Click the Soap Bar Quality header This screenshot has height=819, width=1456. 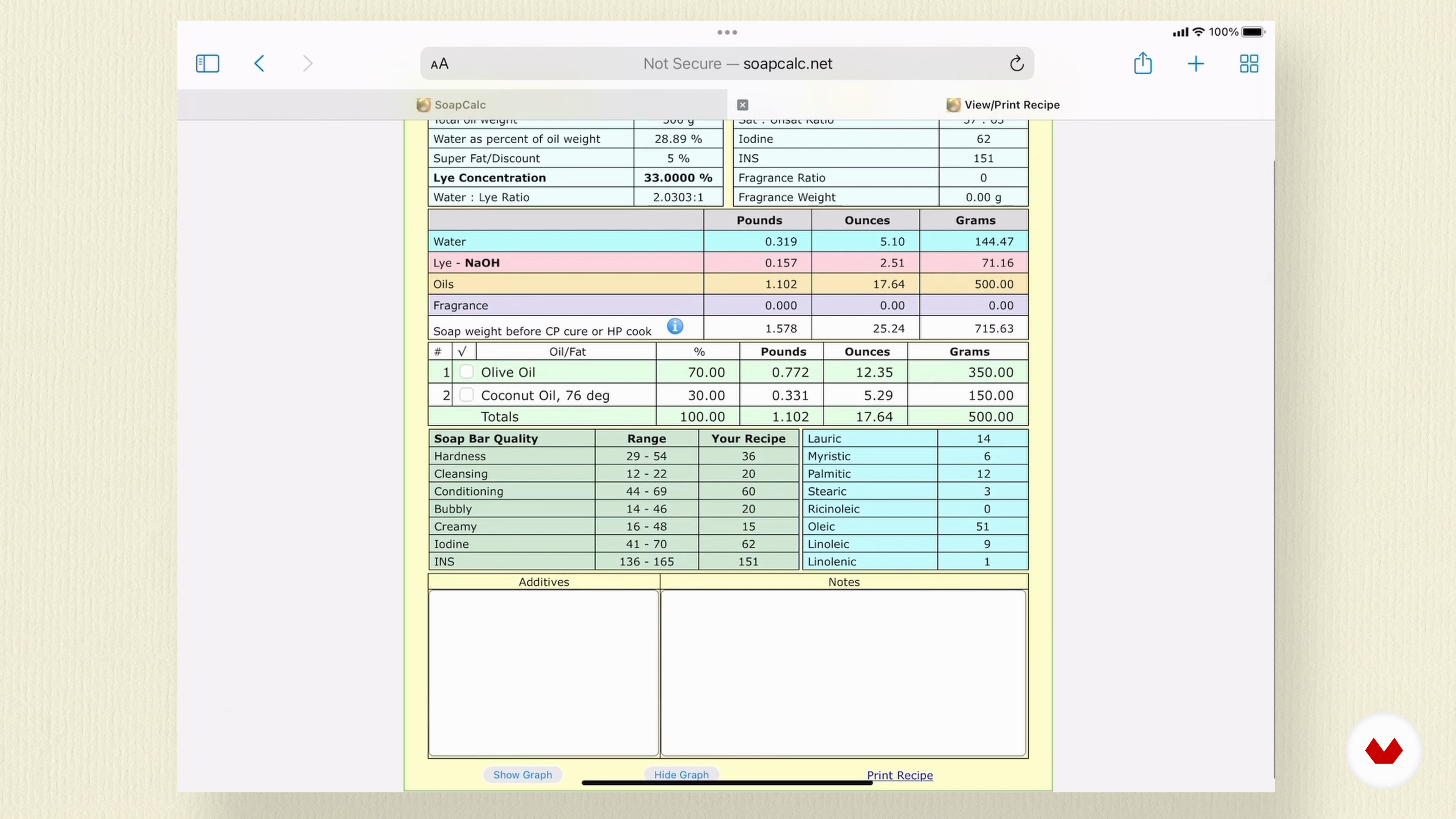(485, 439)
